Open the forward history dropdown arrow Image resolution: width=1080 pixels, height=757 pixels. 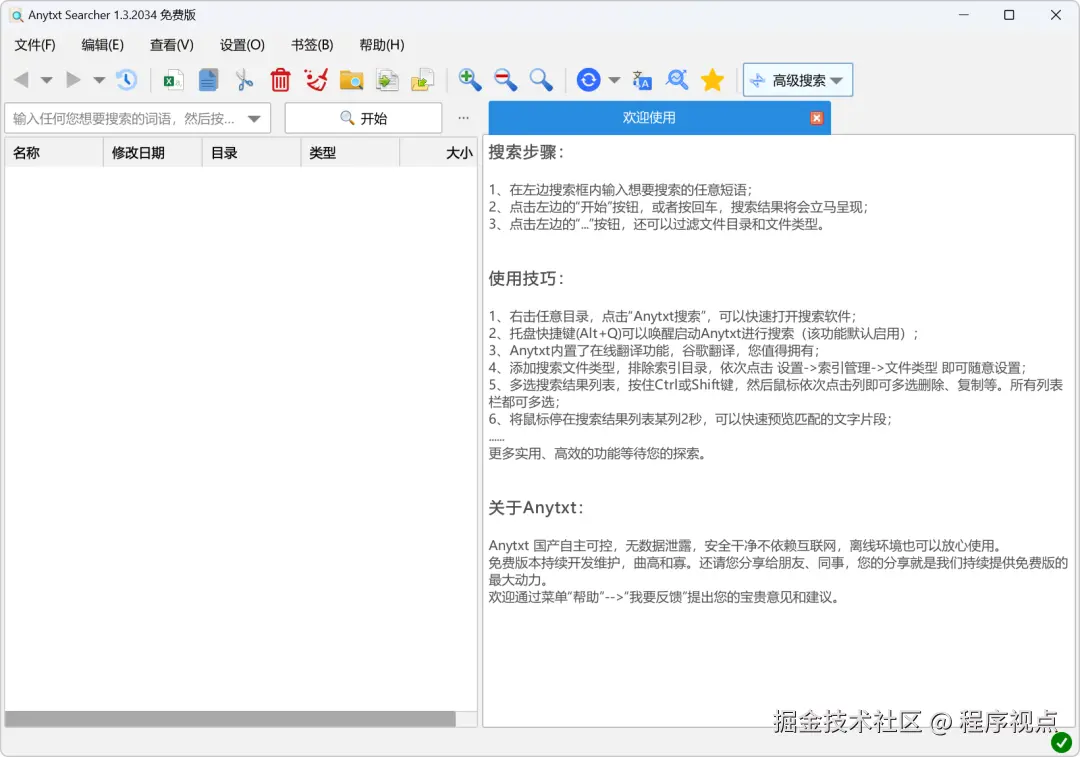coord(99,80)
